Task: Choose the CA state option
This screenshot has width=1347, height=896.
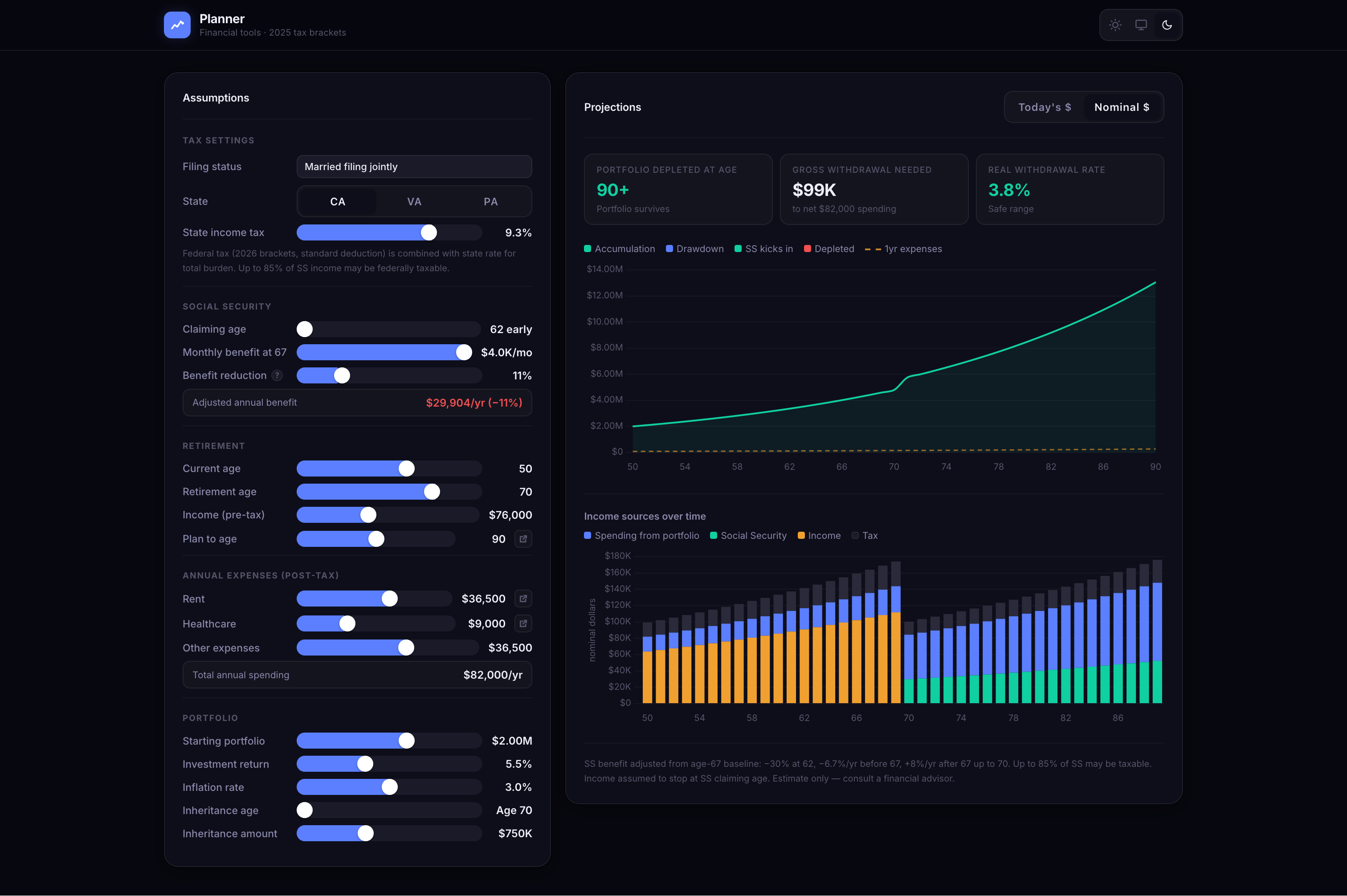Action: pos(337,202)
